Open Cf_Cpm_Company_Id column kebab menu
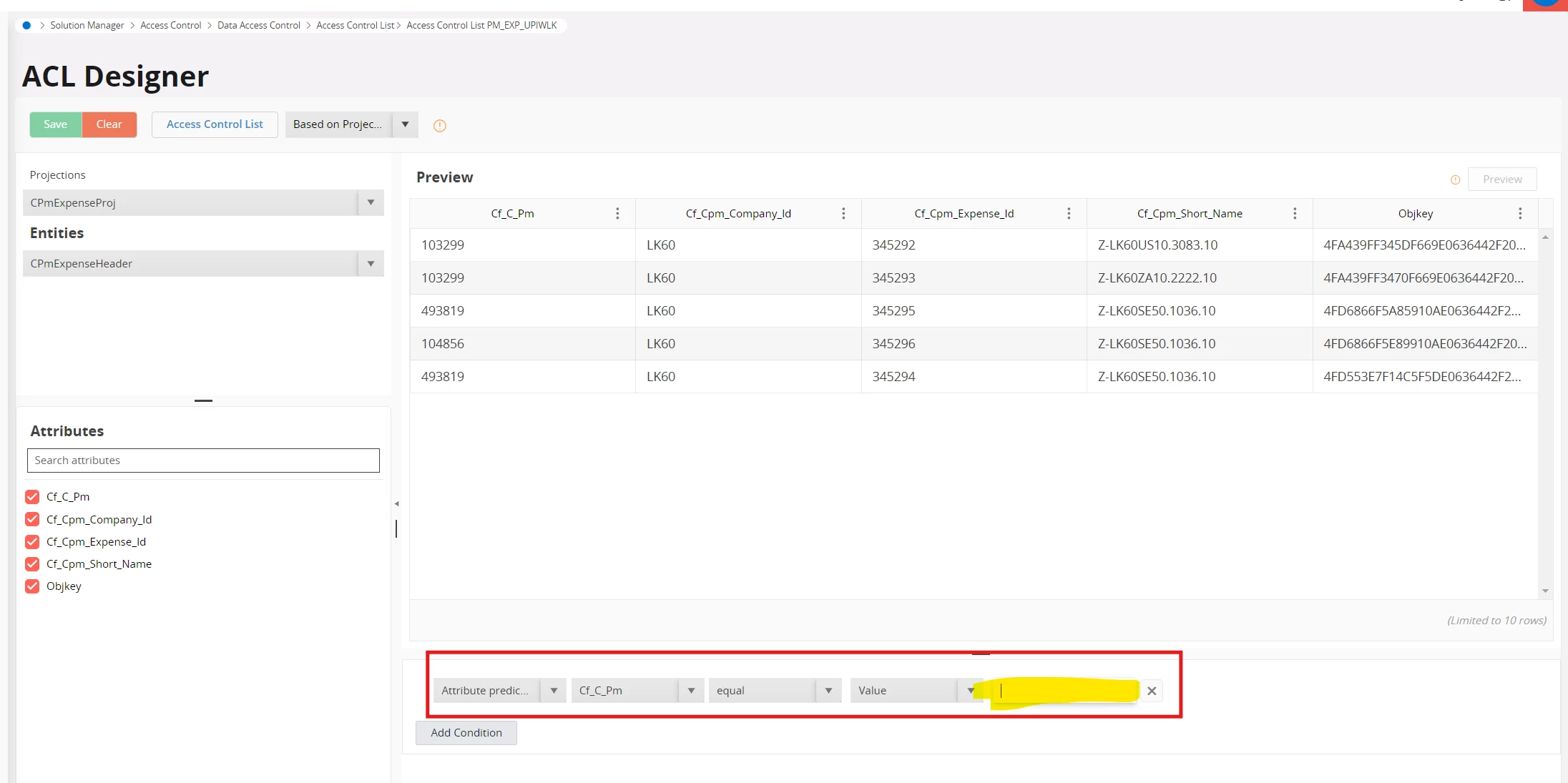The height and width of the screenshot is (783, 1568). (x=843, y=213)
